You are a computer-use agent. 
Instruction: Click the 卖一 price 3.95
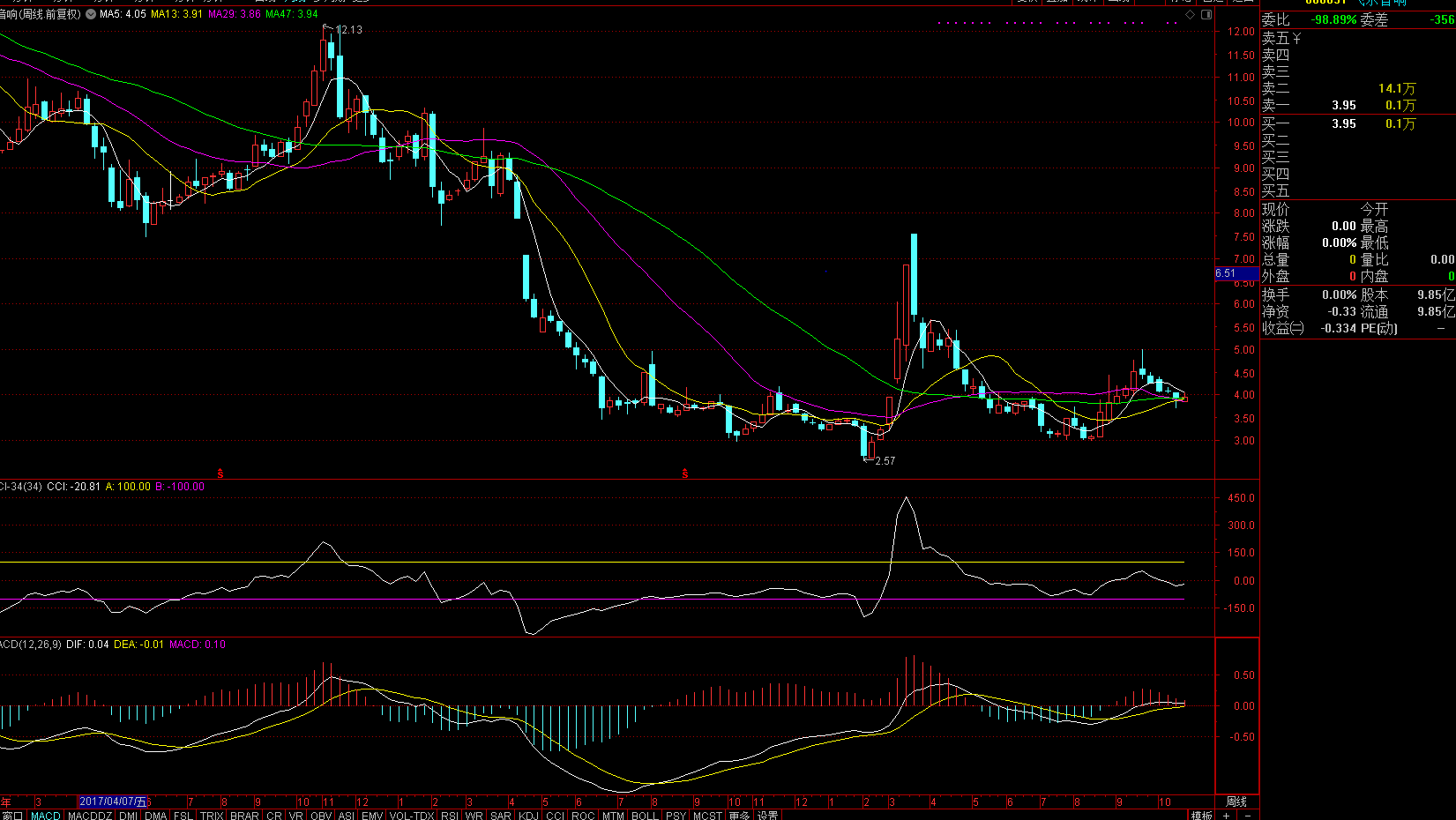1344,105
